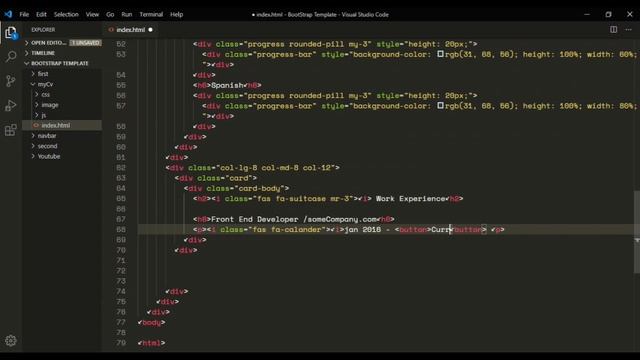This screenshot has width=640, height=360.
Task: Click the closing body tag on line 77
Action: tap(151, 322)
